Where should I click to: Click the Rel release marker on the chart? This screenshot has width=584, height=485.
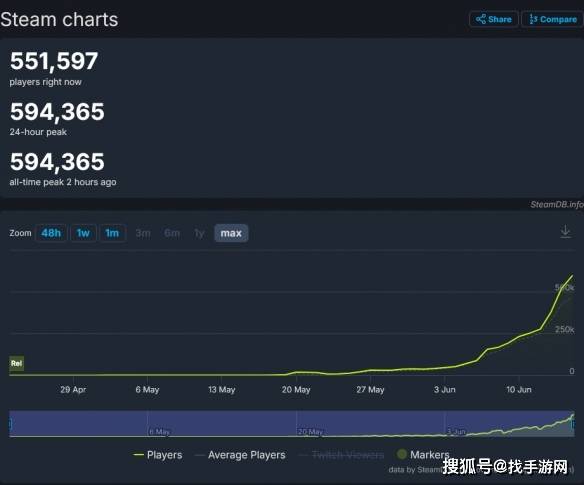pyautogui.click(x=16, y=363)
